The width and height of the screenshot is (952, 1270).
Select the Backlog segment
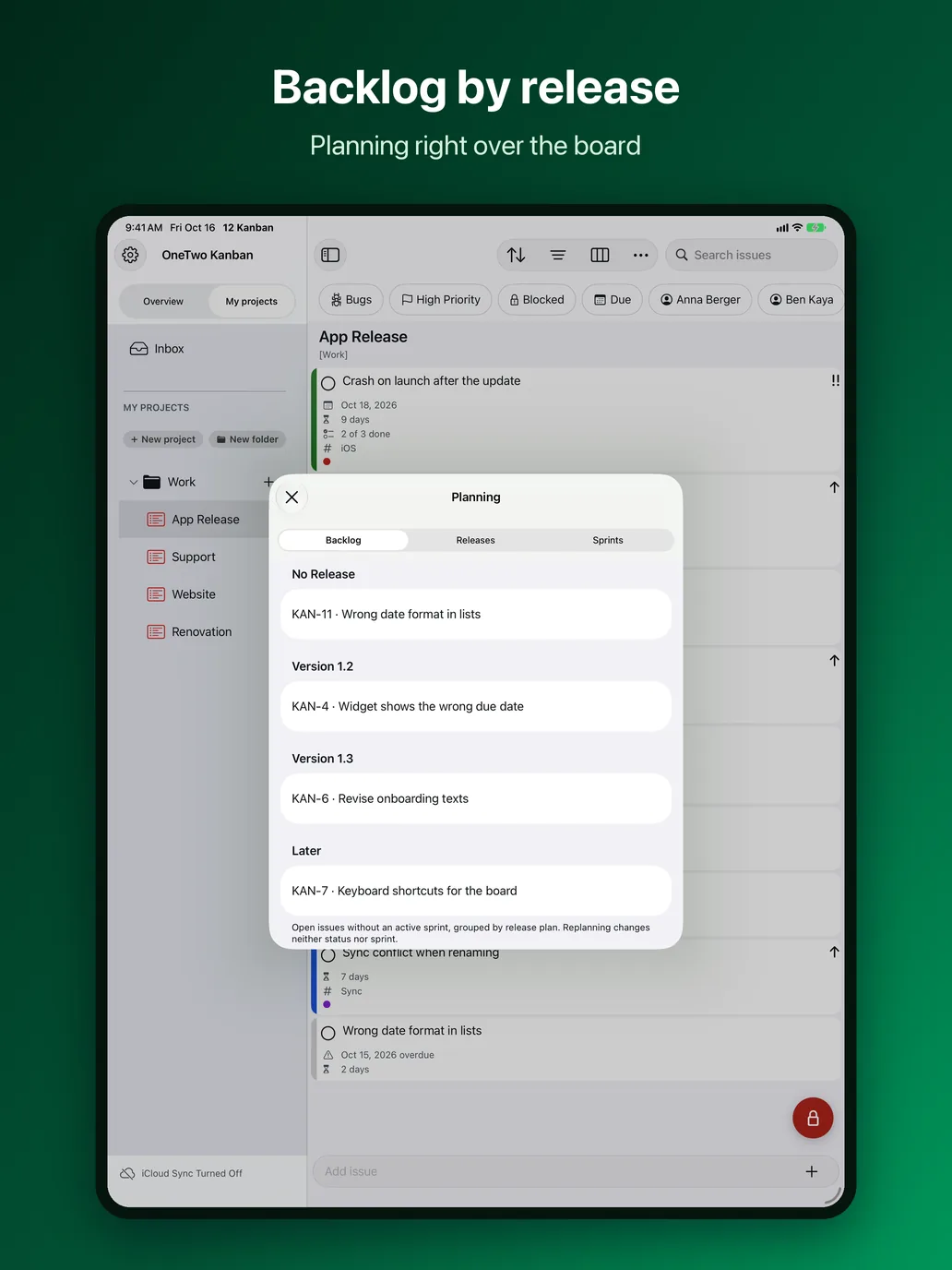pyautogui.click(x=343, y=540)
